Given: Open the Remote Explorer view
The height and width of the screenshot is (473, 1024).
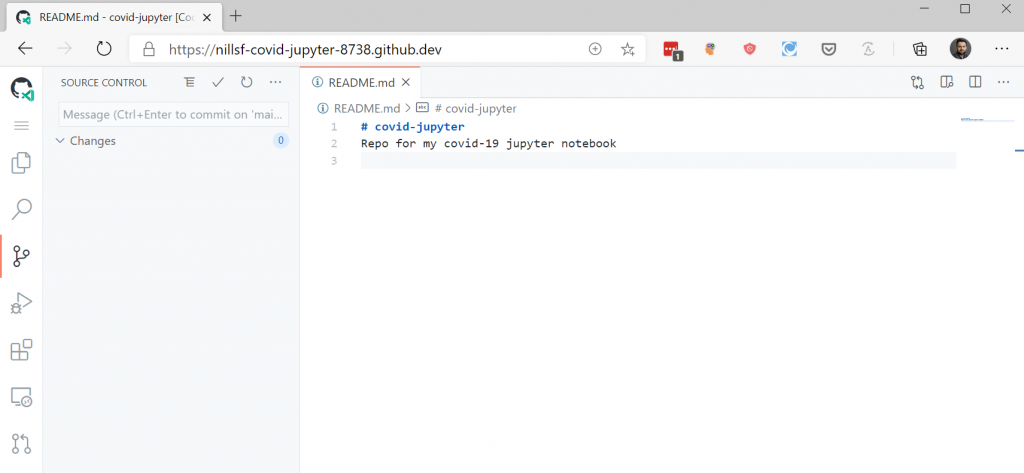Looking at the screenshot, I should pyautogui.click(x=22, y=397).
